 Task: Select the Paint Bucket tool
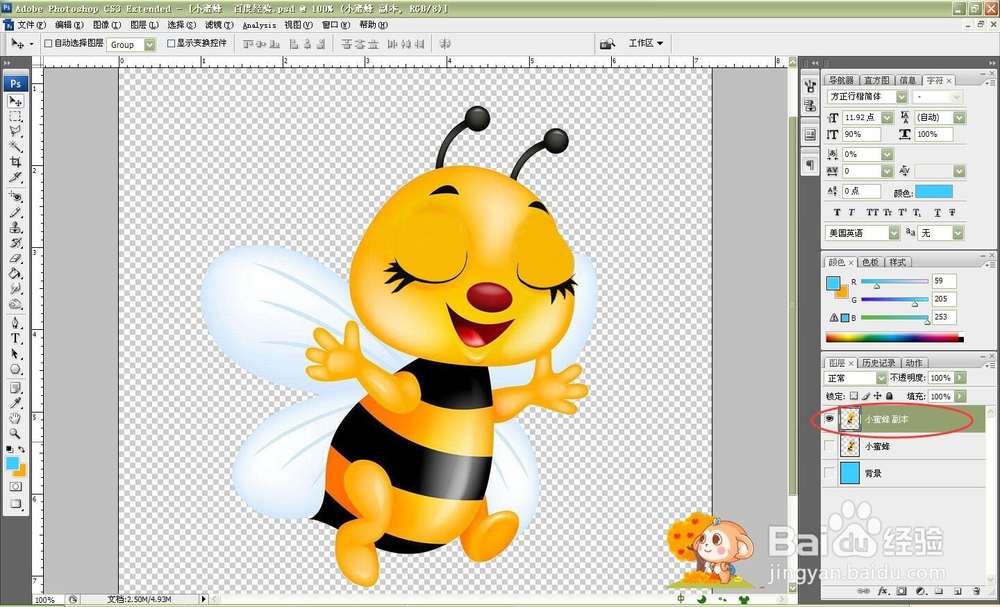(15, 274)
